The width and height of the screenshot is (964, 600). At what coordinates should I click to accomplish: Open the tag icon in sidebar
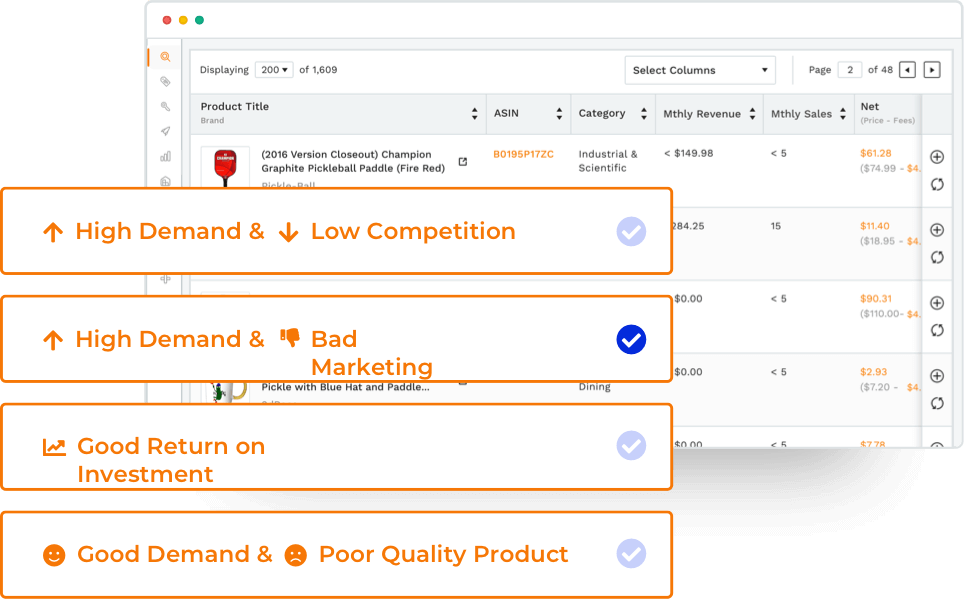(x=165, y=81)
